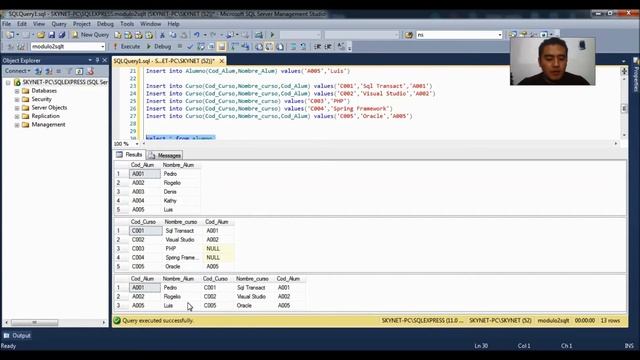Collapse the SKYNET-PC\SQLEXPRESS server node

[8, 82]
